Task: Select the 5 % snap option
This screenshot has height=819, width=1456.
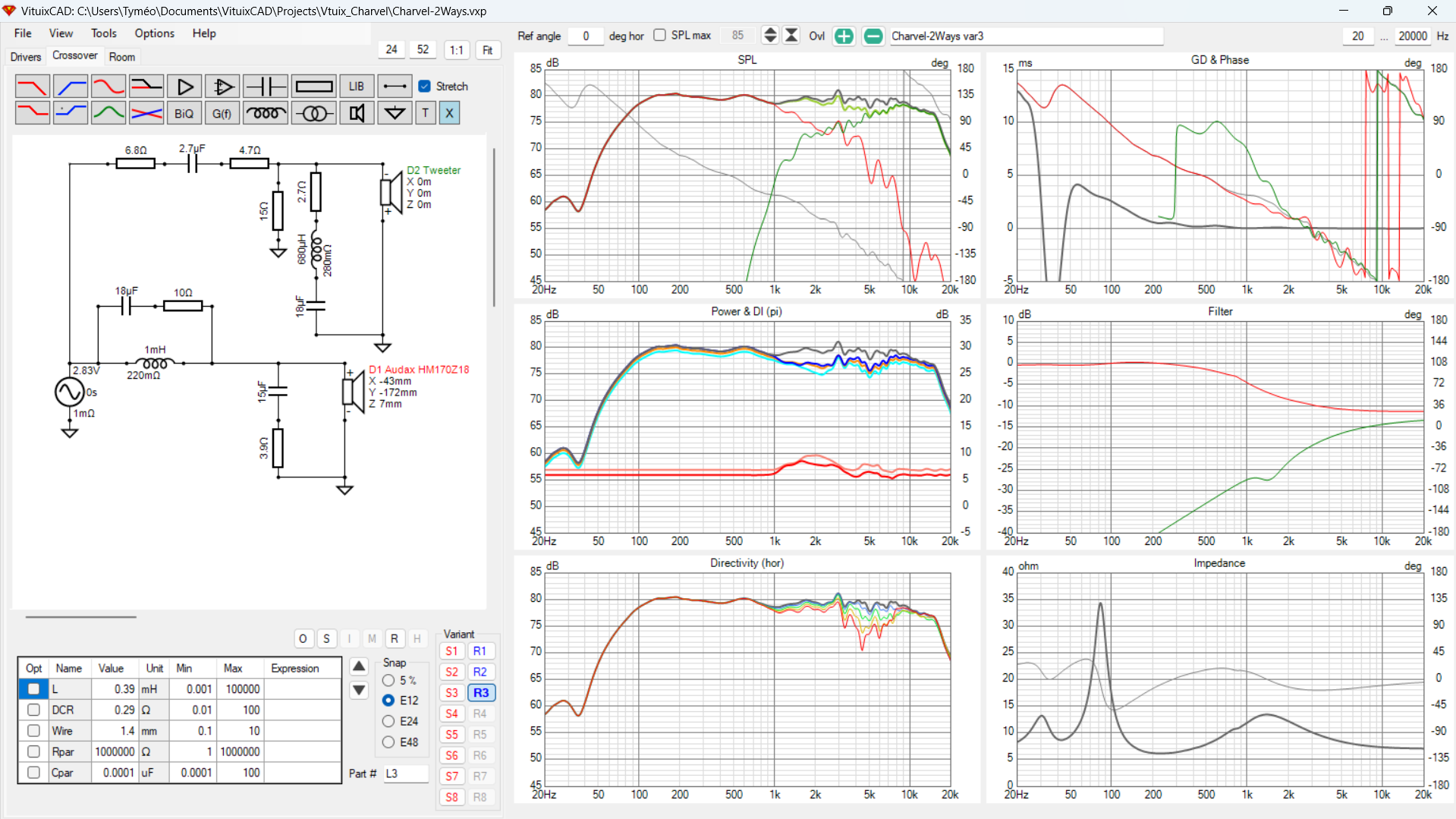Action: click(x=388, y=681)
